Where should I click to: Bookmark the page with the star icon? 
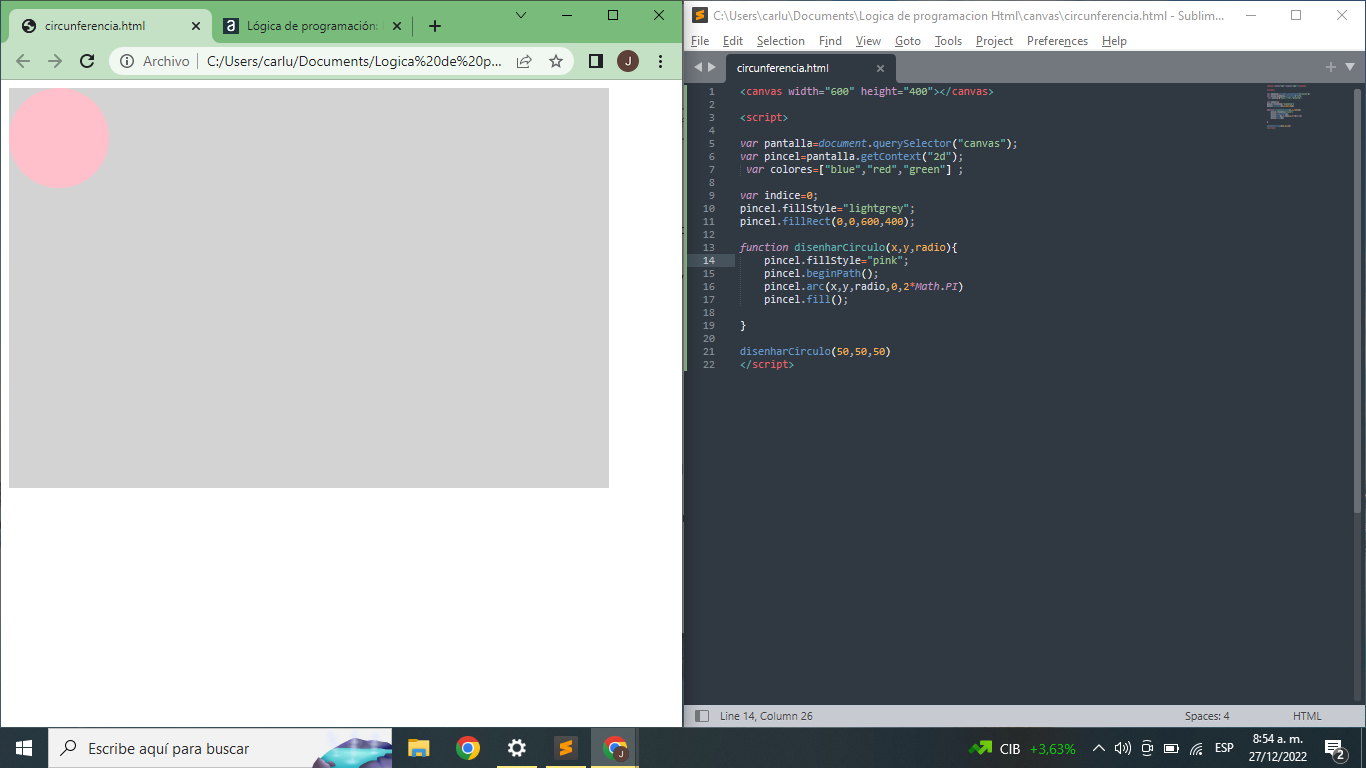(556, 61)
